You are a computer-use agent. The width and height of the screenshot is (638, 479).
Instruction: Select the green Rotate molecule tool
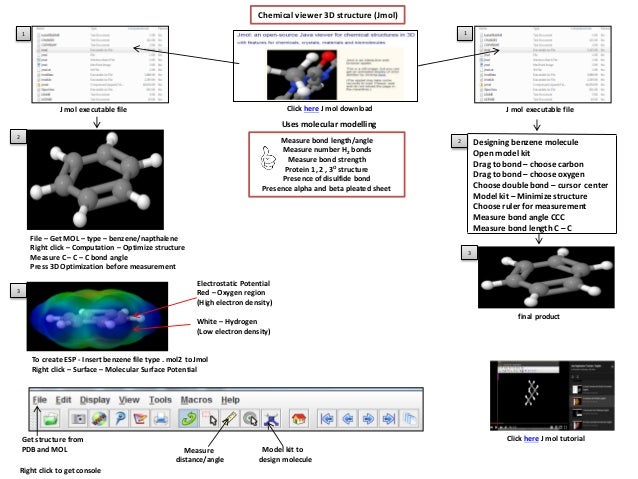click(x=189, y=418)
